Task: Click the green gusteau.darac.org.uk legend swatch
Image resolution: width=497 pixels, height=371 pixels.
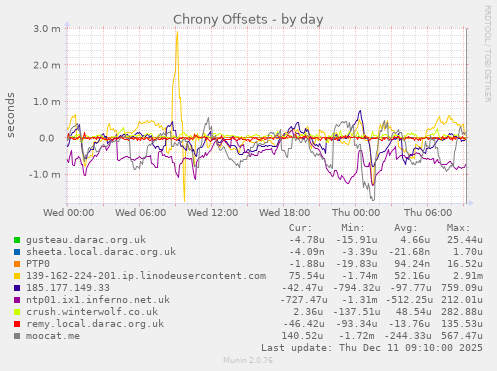Action: tap(17, 240)
